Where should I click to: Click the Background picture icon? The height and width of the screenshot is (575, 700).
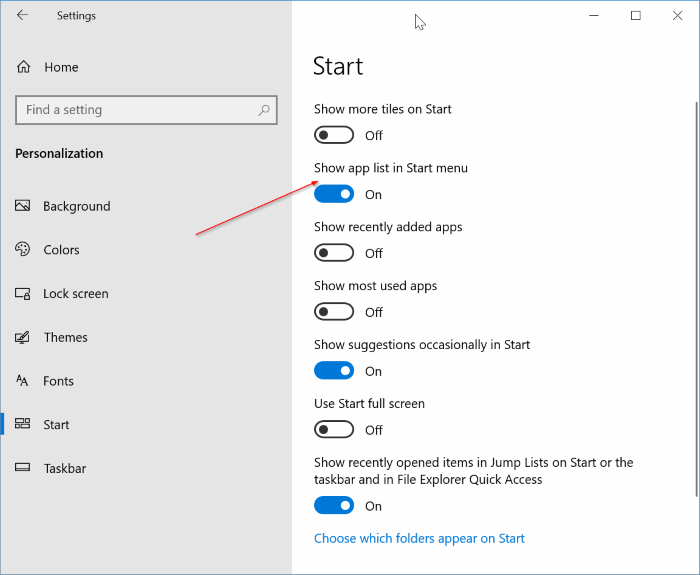pos(22,206)
